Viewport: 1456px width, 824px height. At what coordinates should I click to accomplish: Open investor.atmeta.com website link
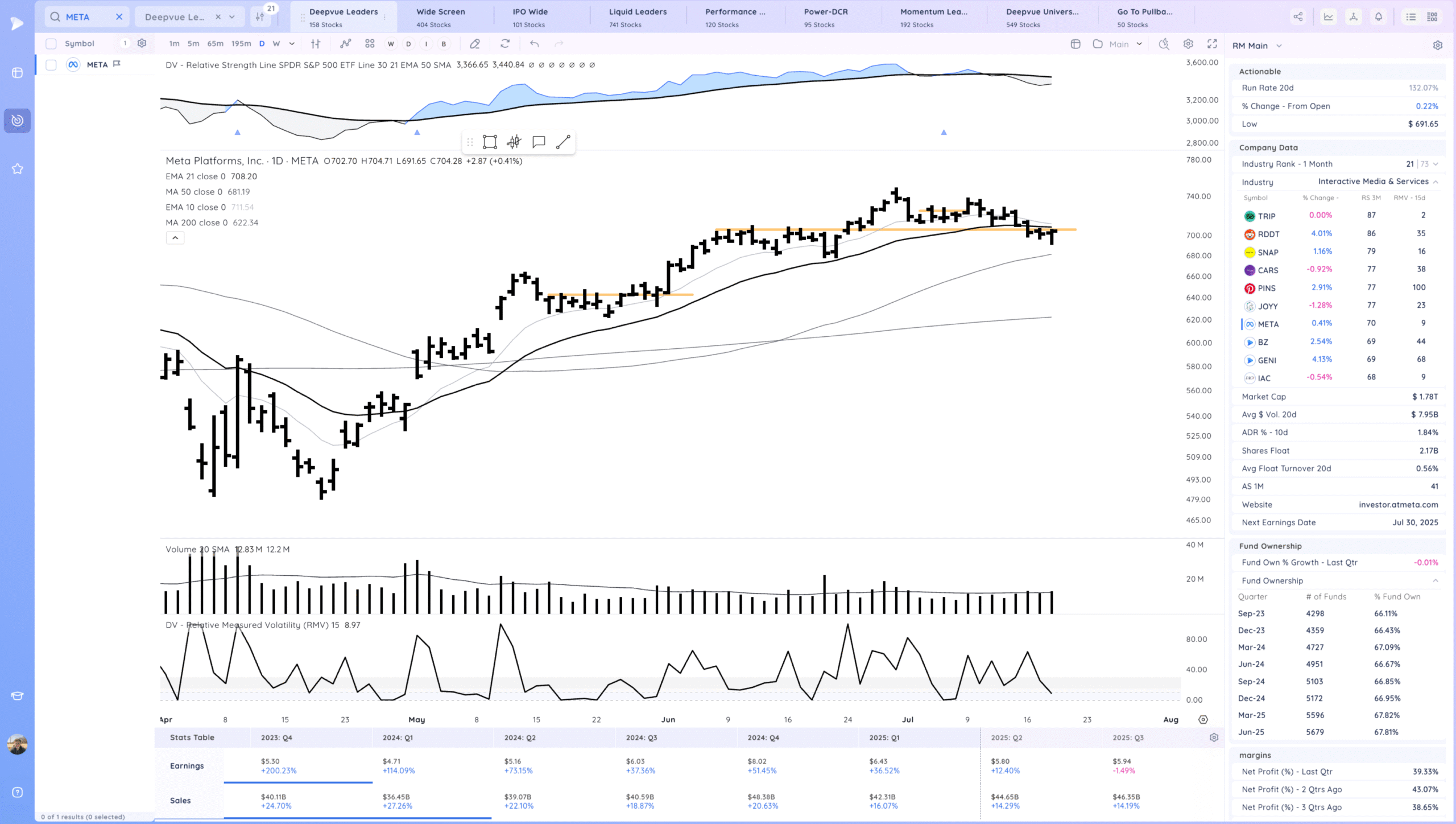pos(1398,505)
